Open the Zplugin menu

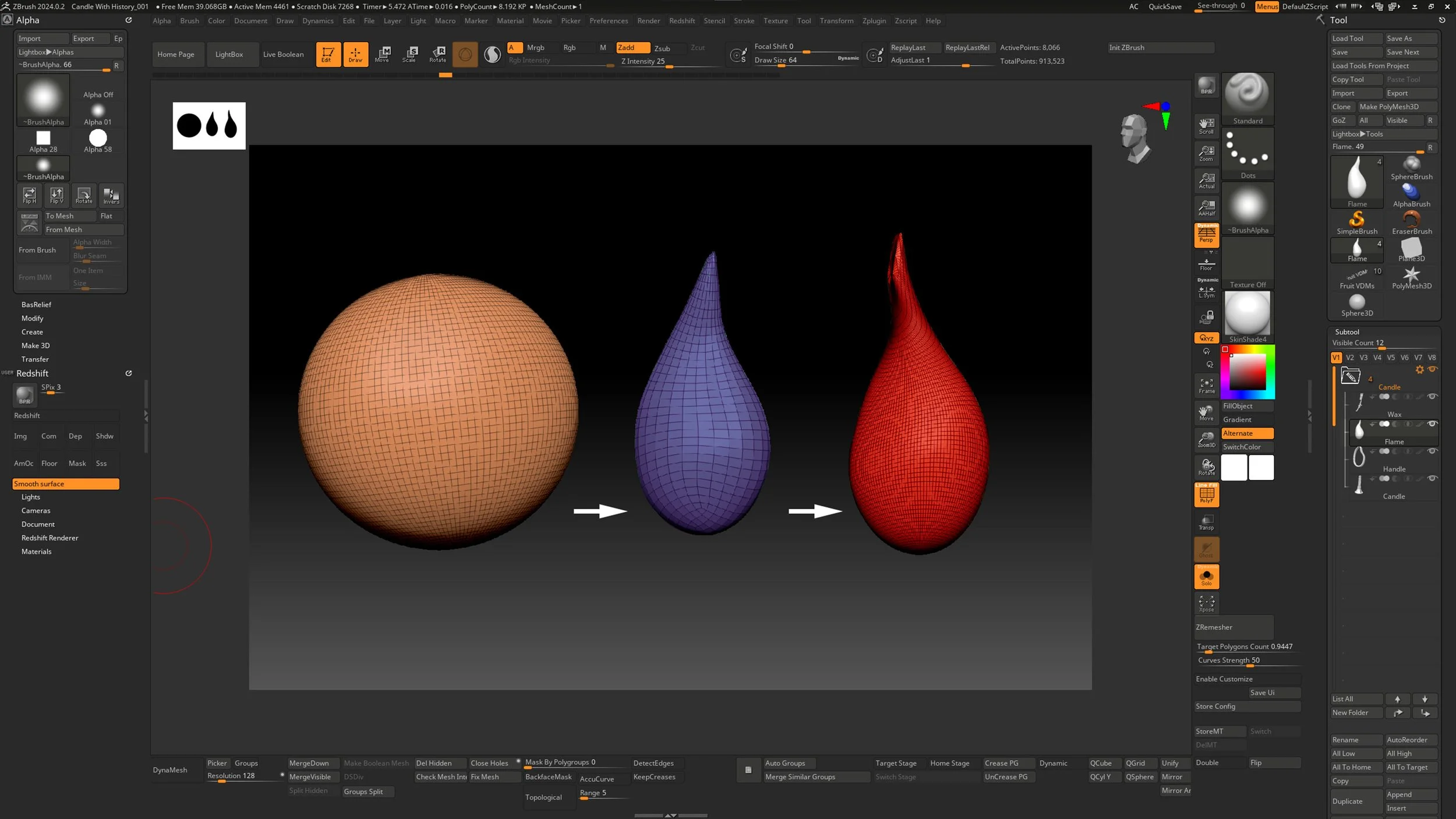point(874,21)
